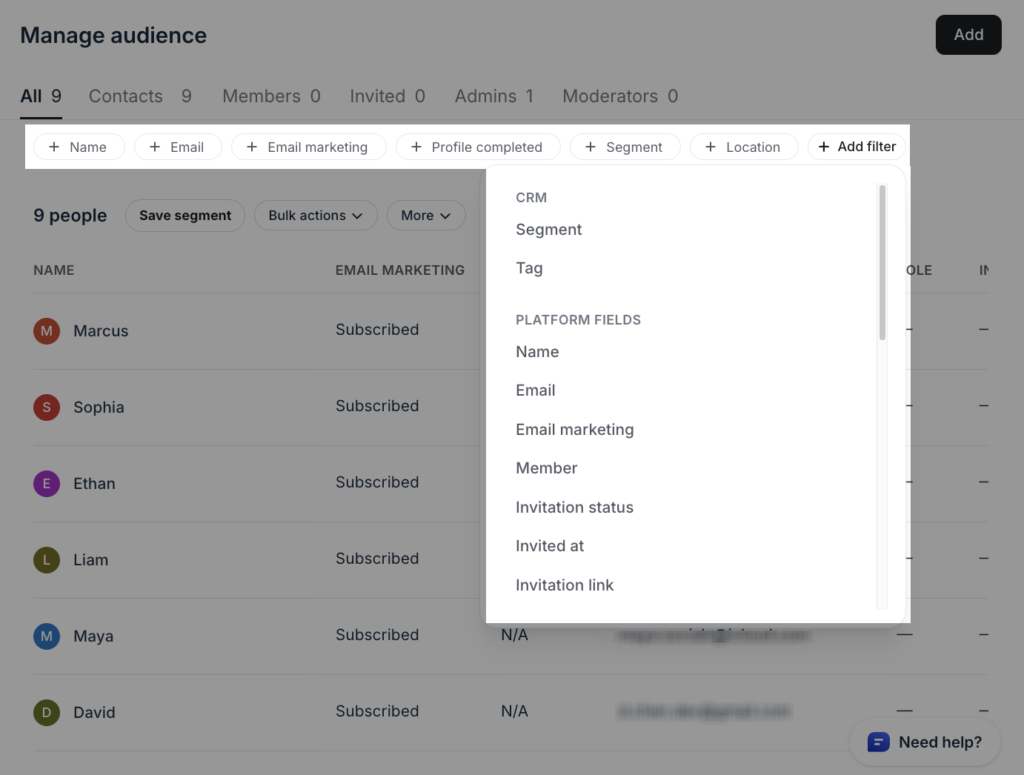Choose Invited at in the filter list
This screenshot has height=775, width=1024.
pyautogui.click(x=549, y=546)
